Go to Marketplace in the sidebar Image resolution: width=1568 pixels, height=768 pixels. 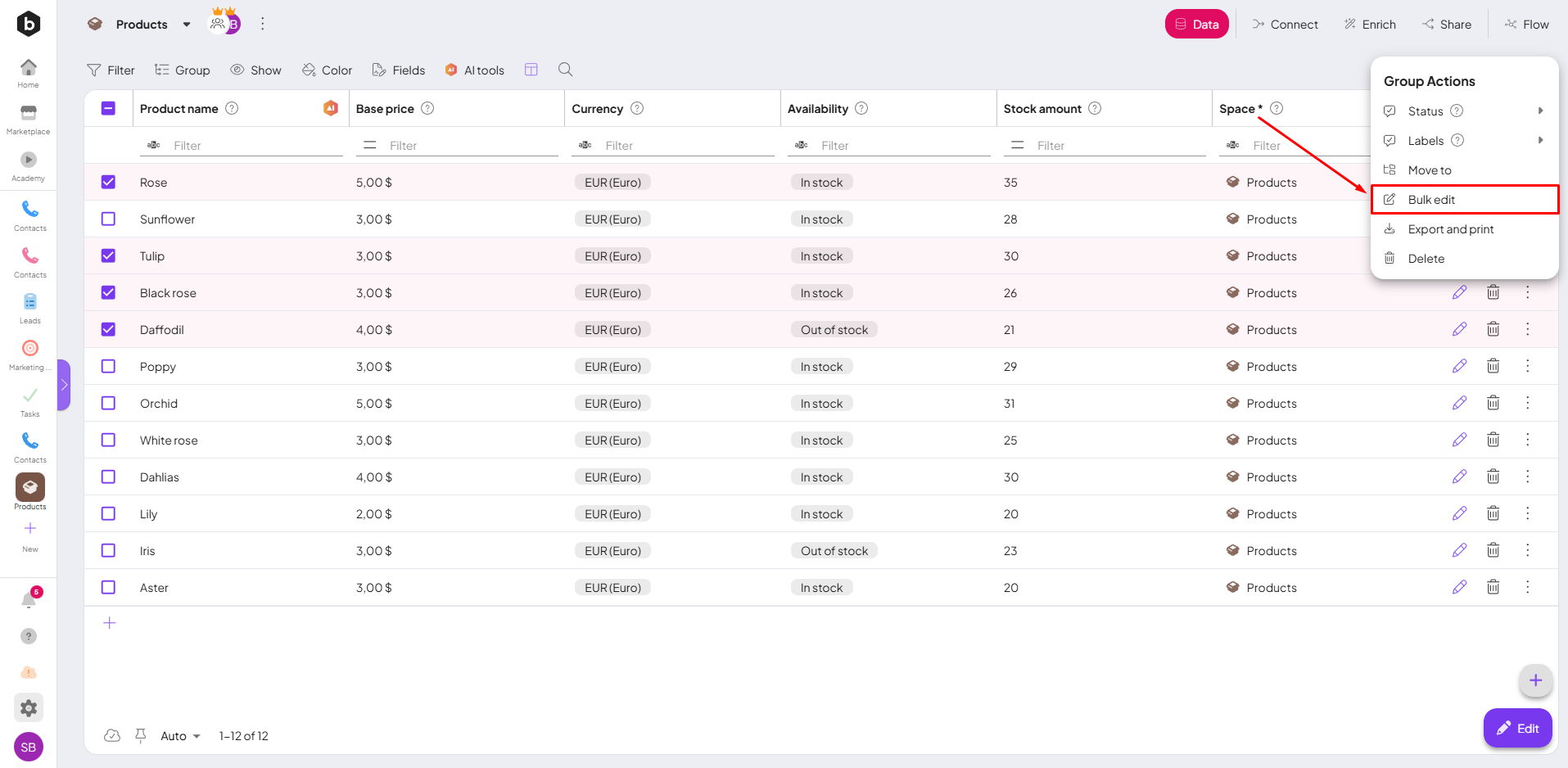29,119
